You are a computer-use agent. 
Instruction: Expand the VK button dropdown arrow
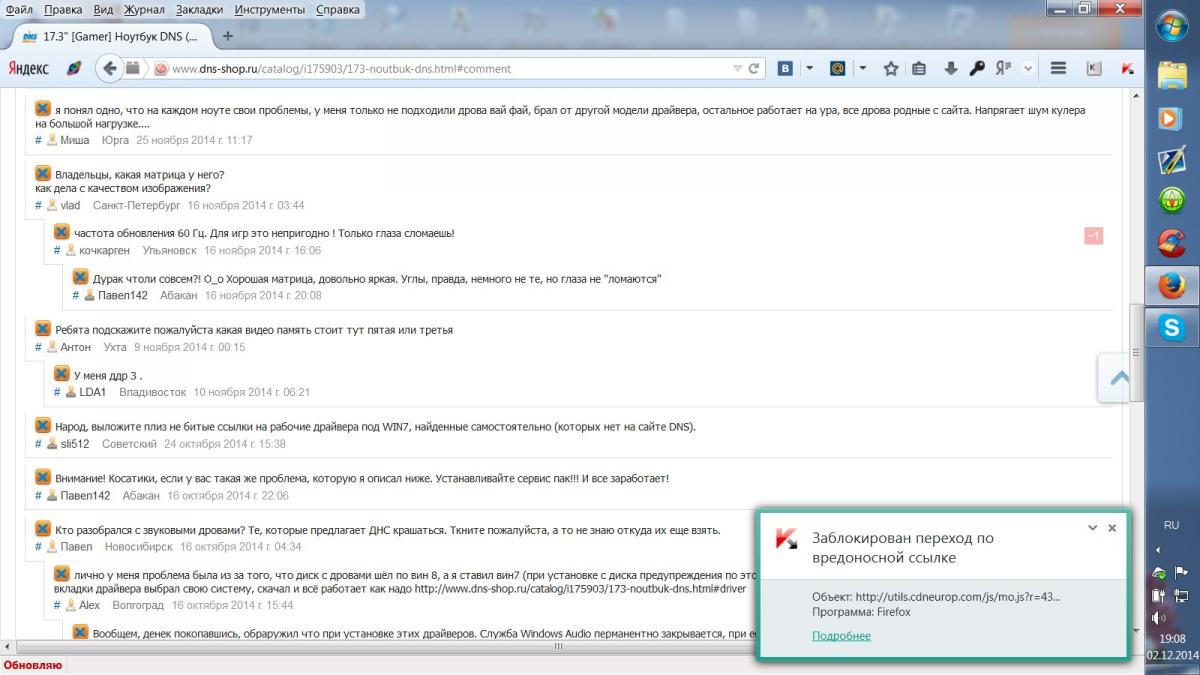809,69
